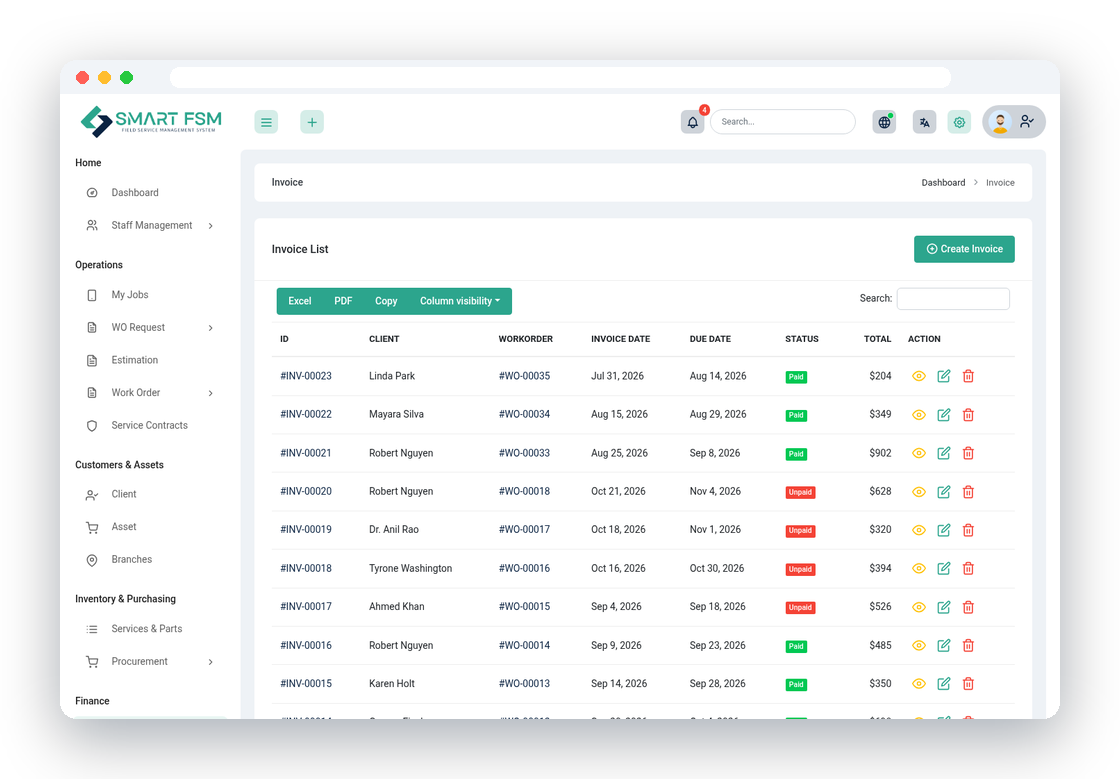Click the Create Invoice button

[964, 249]
